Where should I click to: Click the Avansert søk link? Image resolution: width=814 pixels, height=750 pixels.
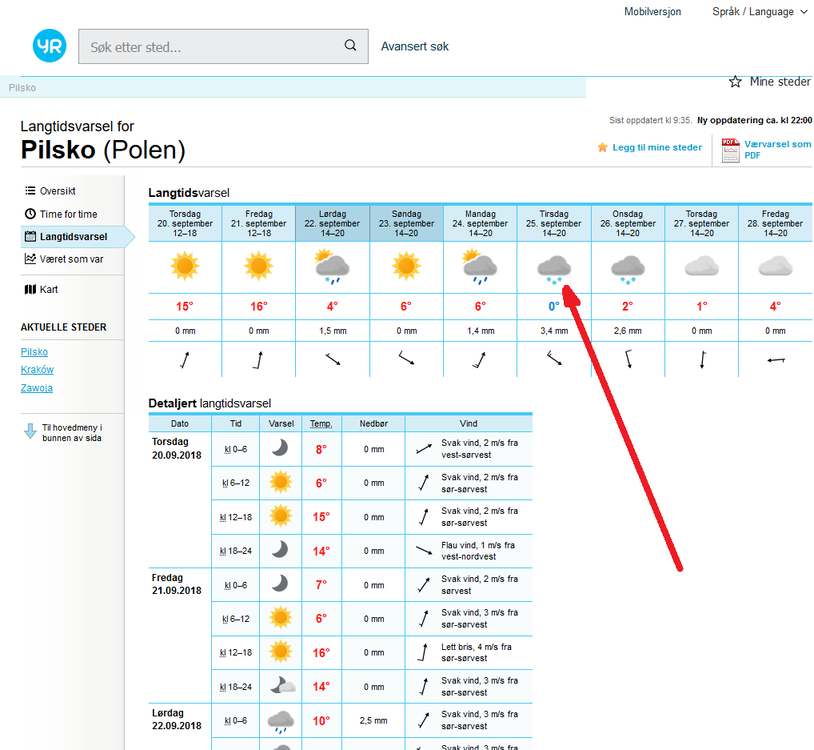[x=415, y=46]
